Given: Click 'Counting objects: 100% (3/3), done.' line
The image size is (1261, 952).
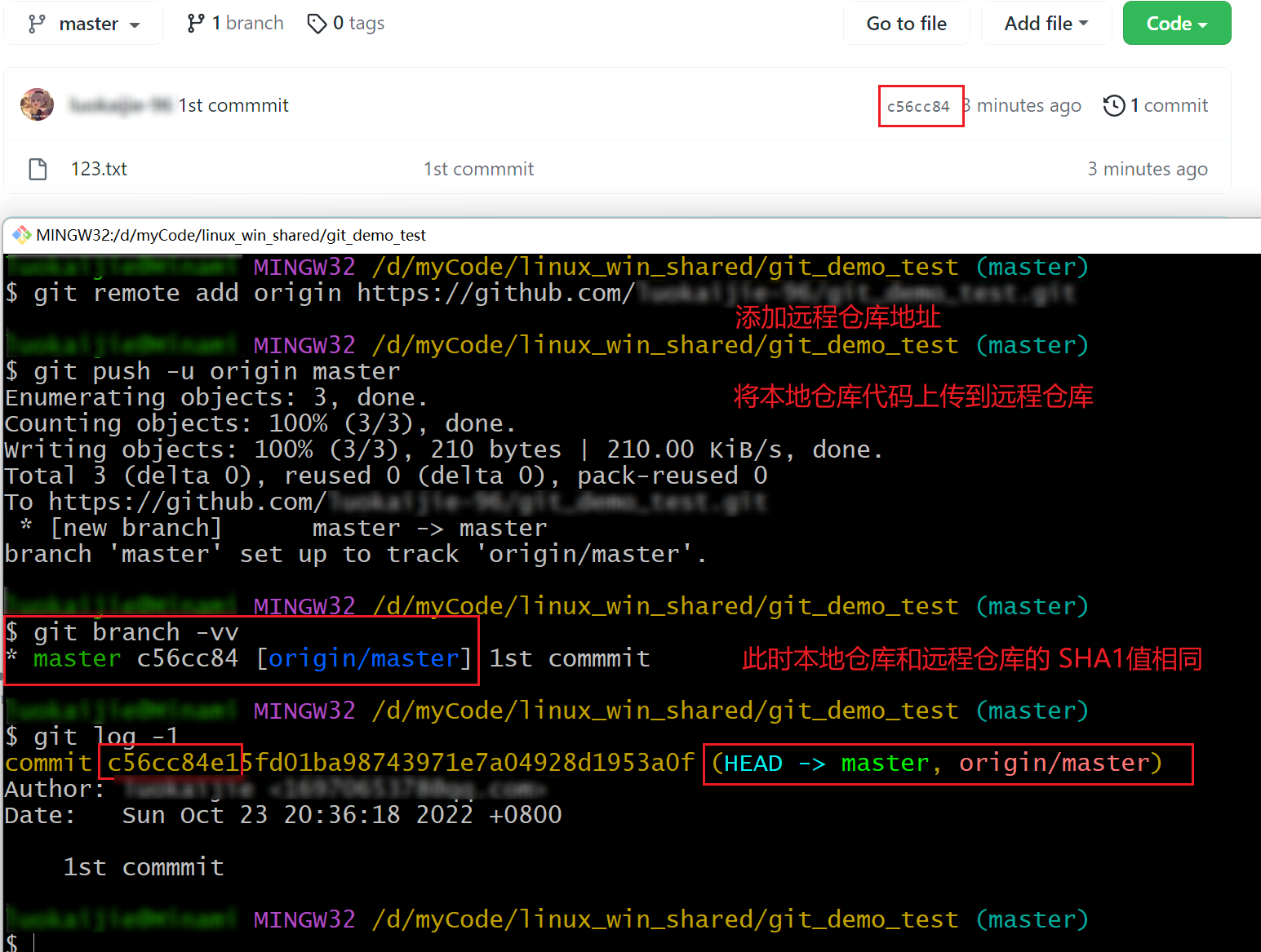Looking at the screenshot, I should coord(260,423).
